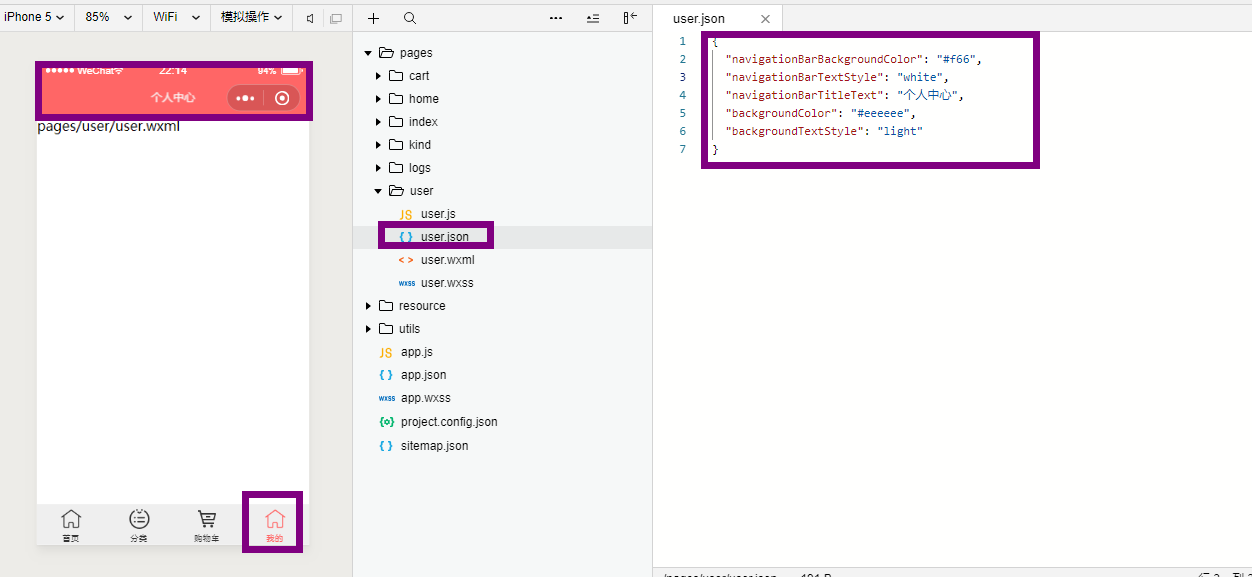Click the "white" value on line 3

[x=920, y=77]
